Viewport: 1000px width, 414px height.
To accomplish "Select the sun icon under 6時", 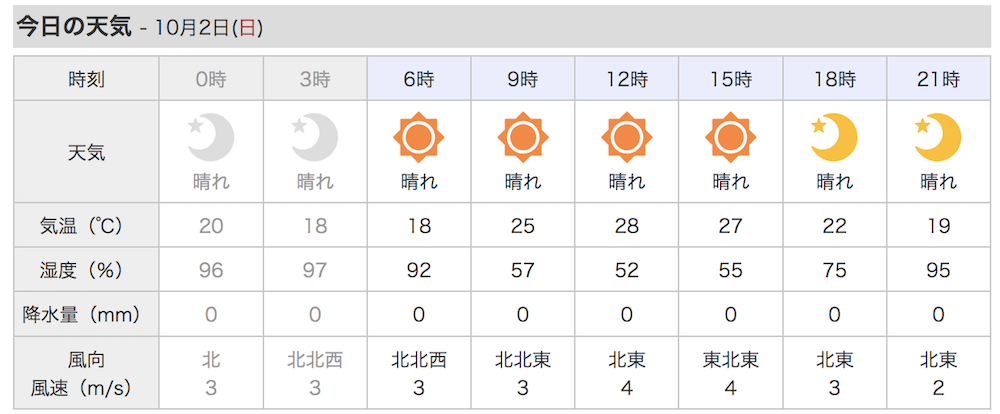I will pos(419,137).
